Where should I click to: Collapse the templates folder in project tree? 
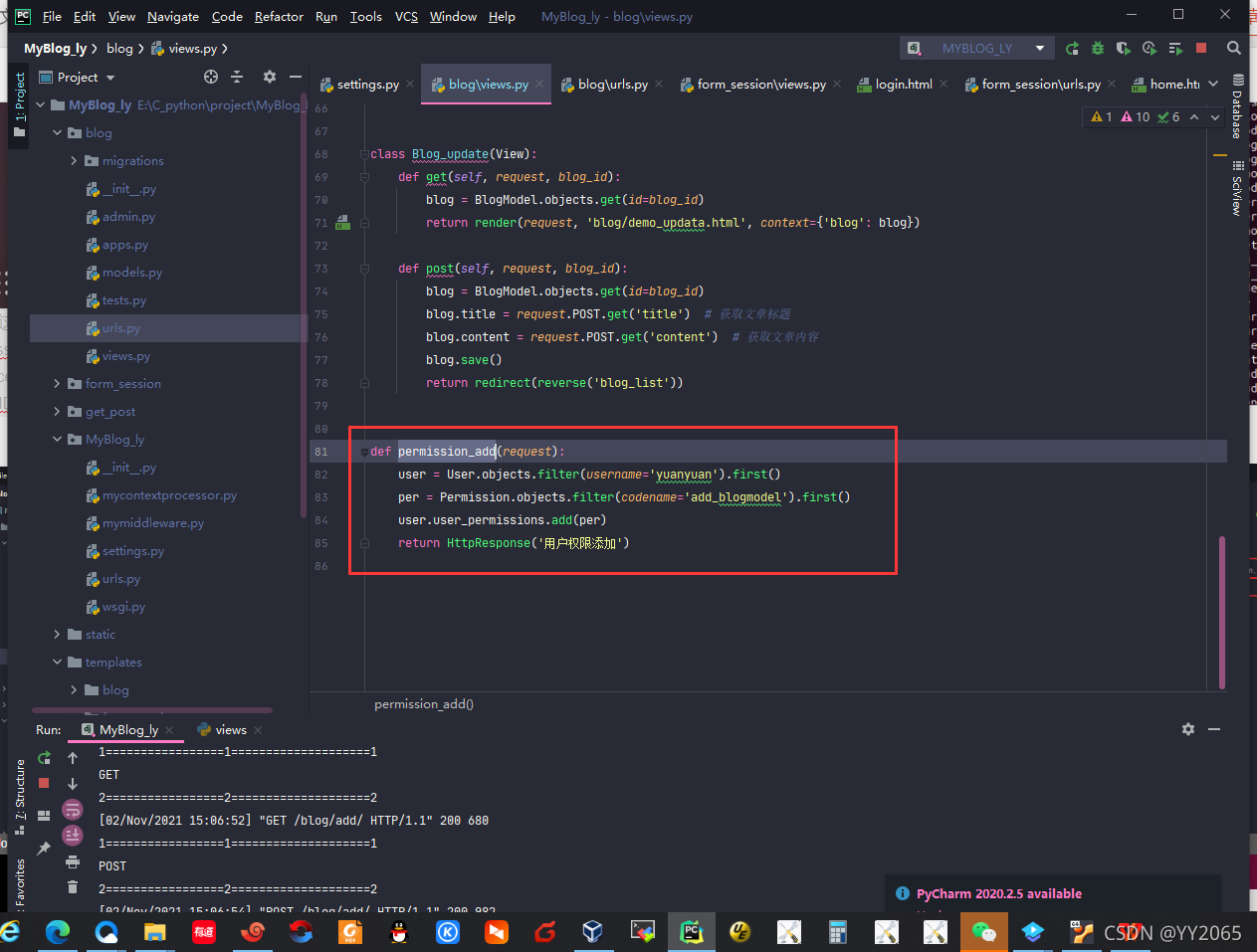point(58,662)
